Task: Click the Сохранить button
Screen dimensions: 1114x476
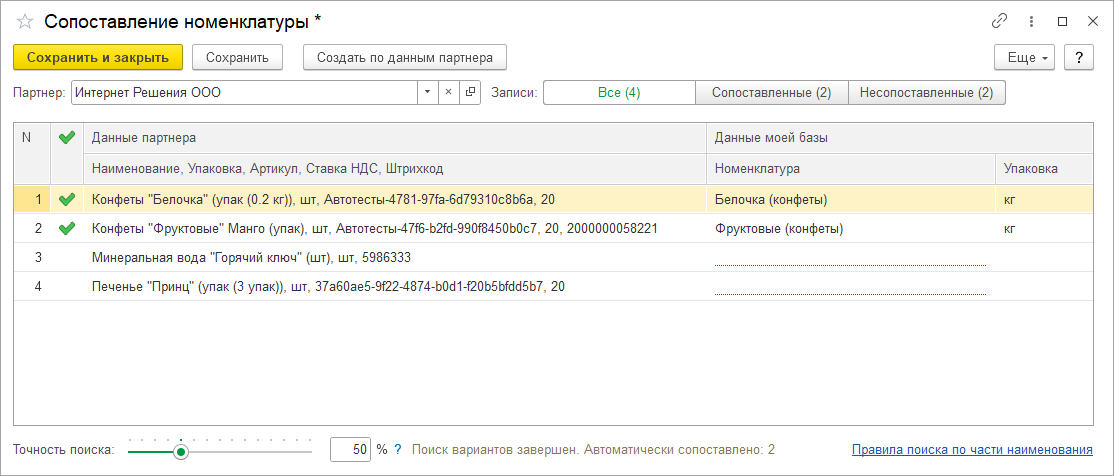Action: coord(237,58)
